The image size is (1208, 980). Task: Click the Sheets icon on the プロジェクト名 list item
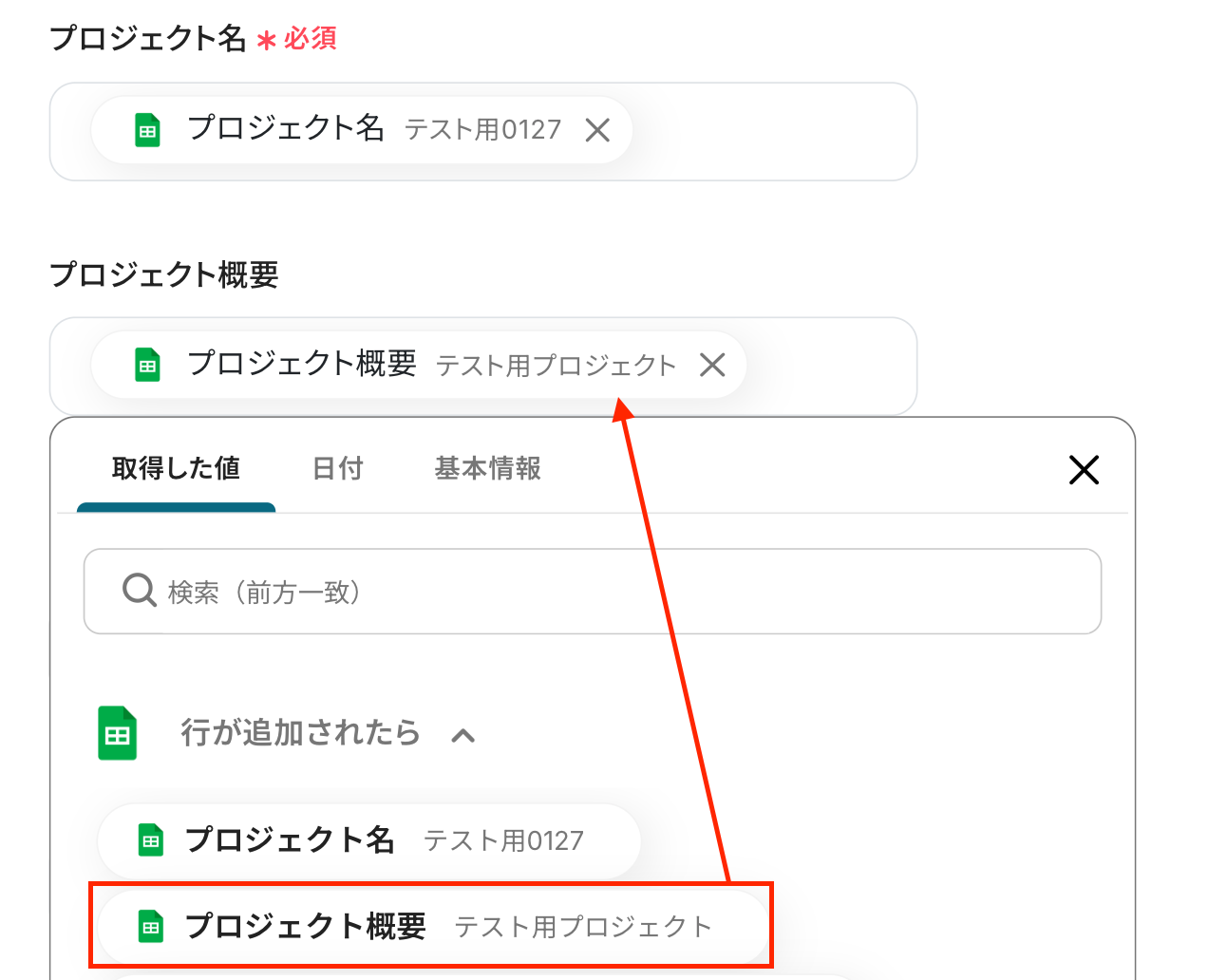click(x=151, y=840)
